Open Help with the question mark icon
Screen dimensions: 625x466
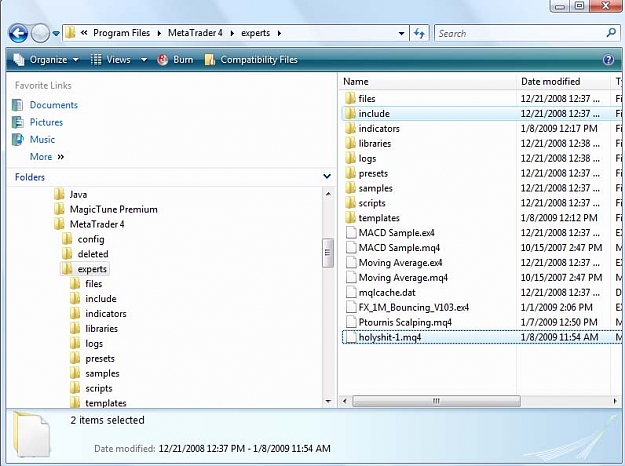tap(608, 60)
